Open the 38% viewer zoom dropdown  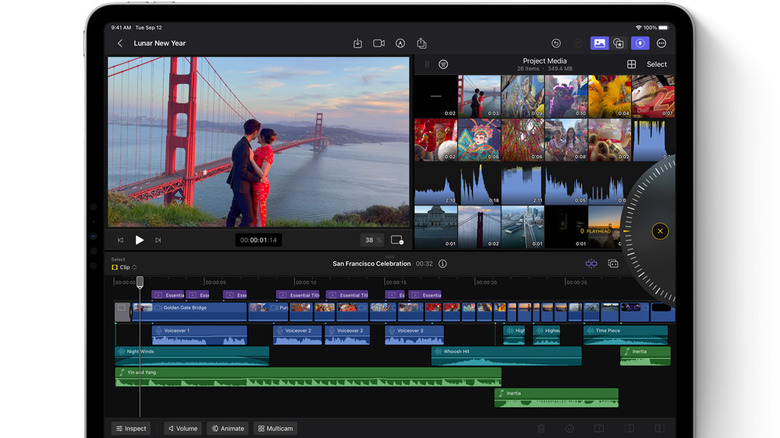[372, 240]
